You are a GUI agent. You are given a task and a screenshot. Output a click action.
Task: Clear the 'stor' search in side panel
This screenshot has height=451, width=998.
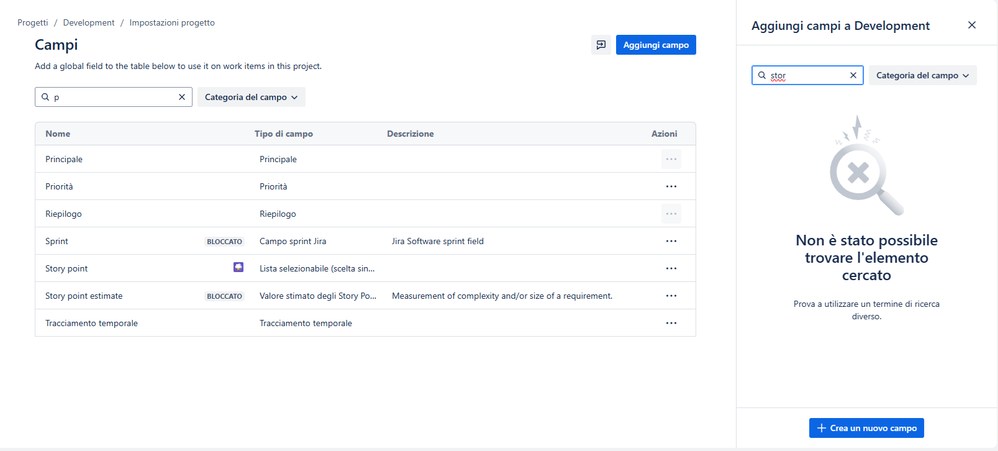(x=853, y=75)
